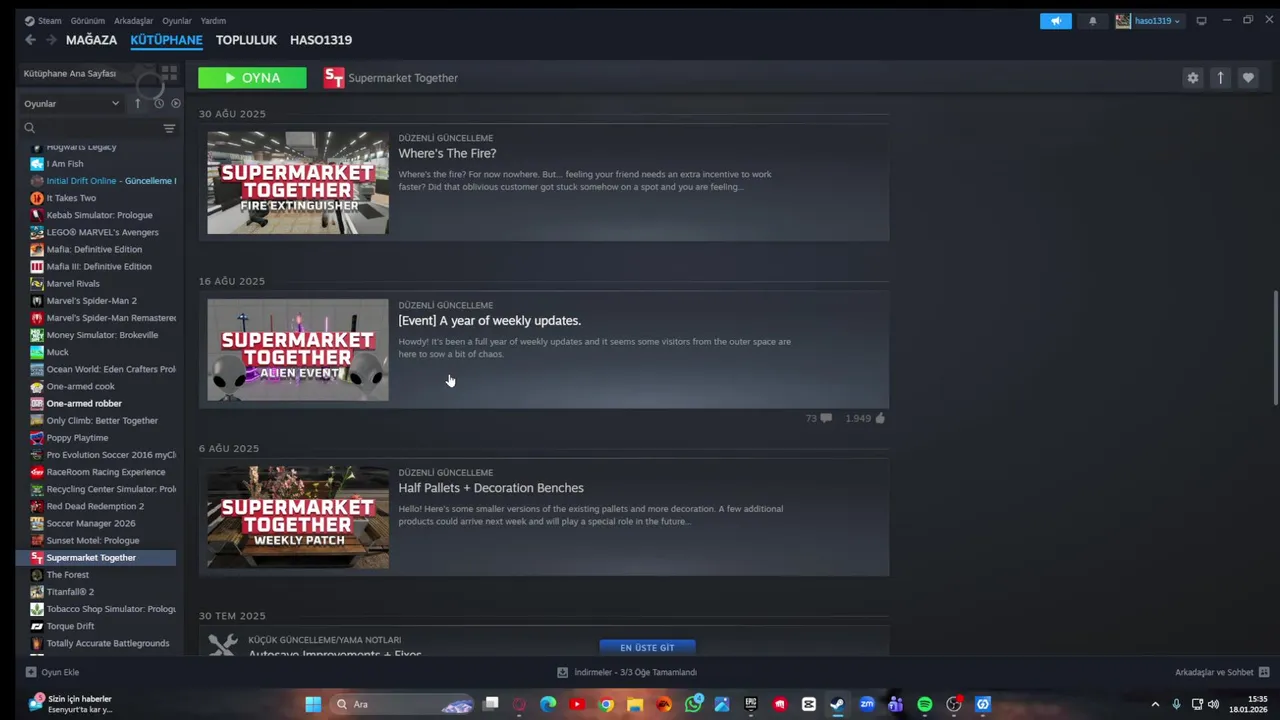Click the EN ÜSTE GİT button
The width and height of the screenshot is (1280, 720).
tap(647, 647)
